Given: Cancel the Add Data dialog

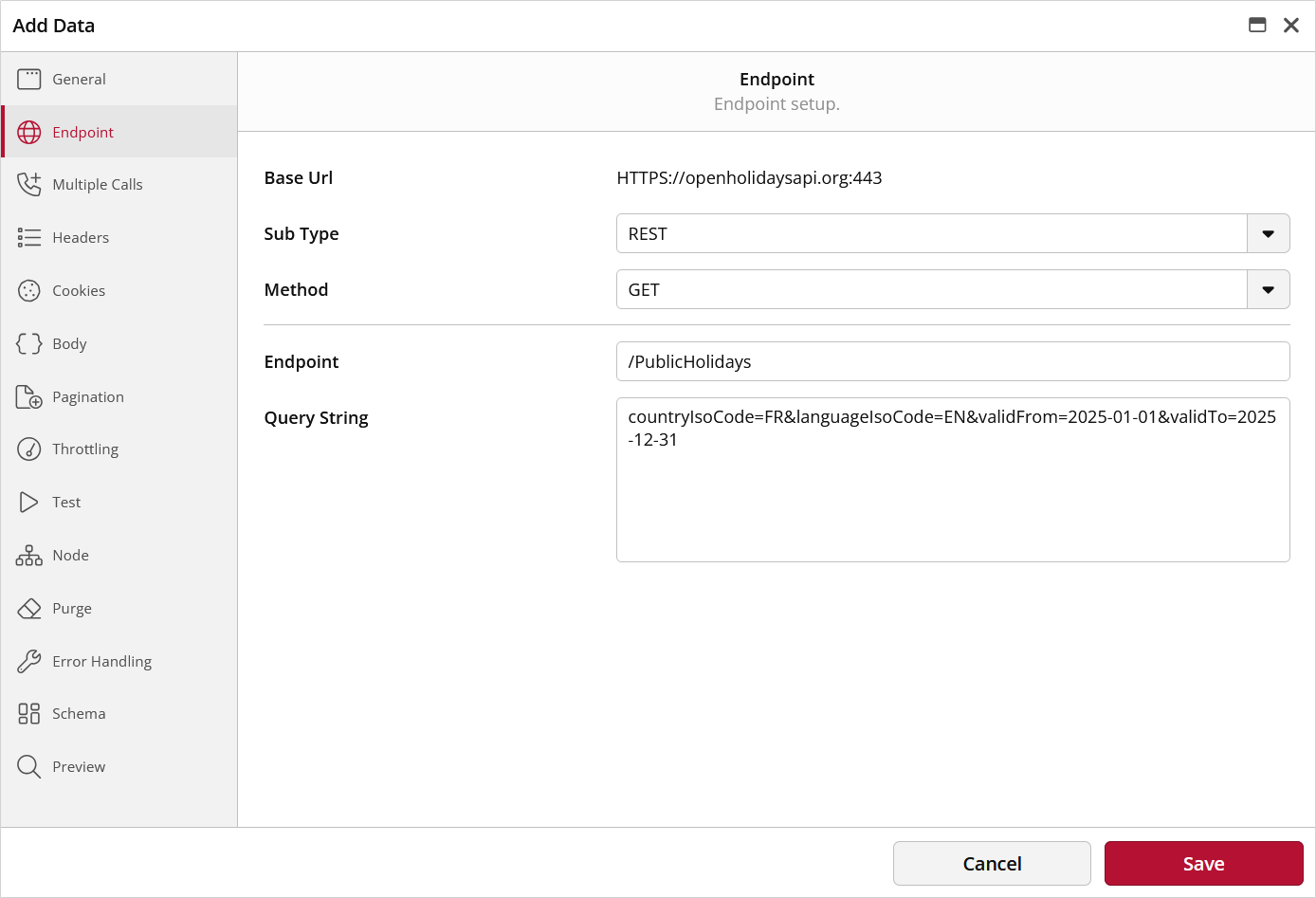Looking at the screenshot, I should coord(992,863).
